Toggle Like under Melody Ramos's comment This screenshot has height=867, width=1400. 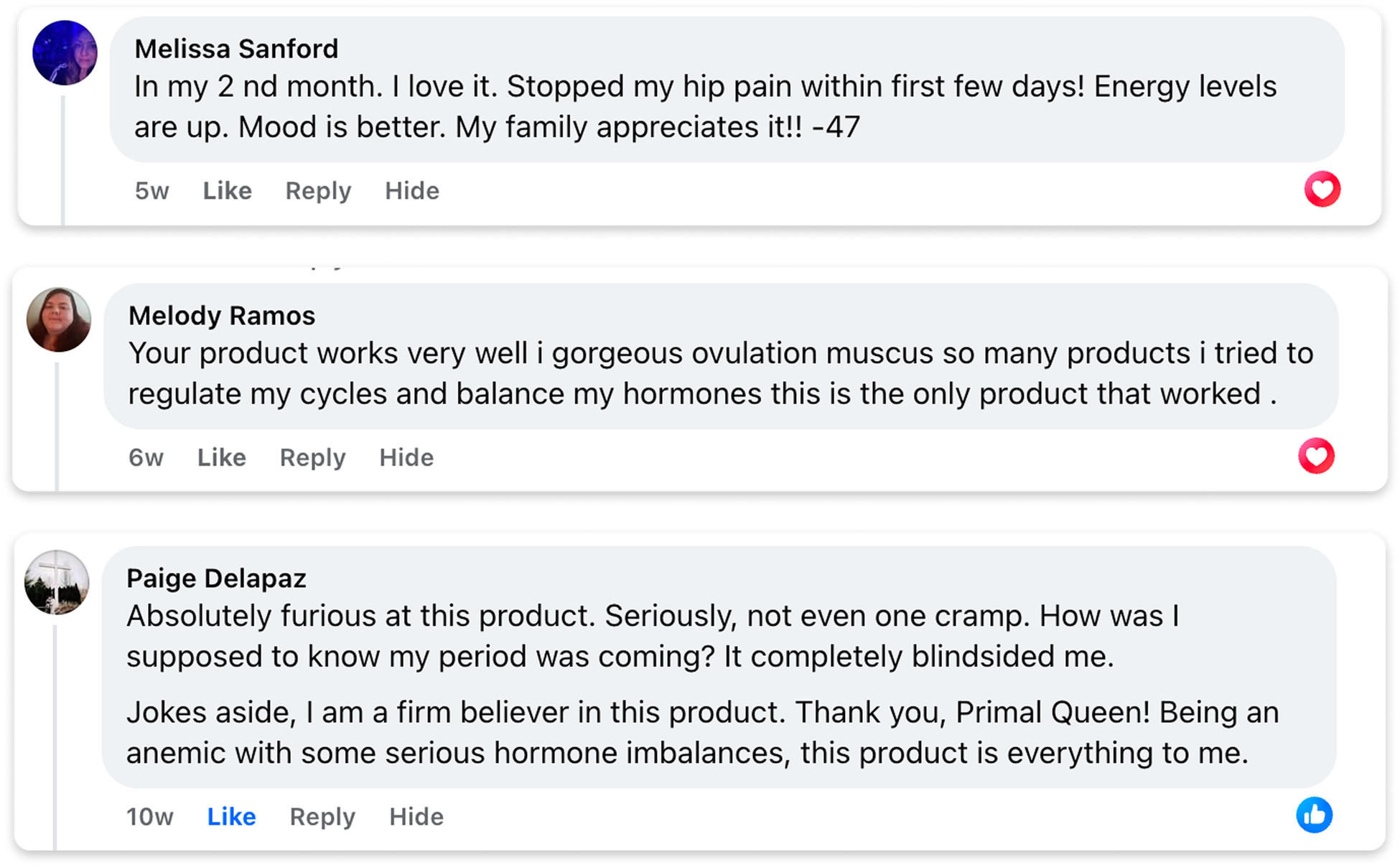(220, 457)
